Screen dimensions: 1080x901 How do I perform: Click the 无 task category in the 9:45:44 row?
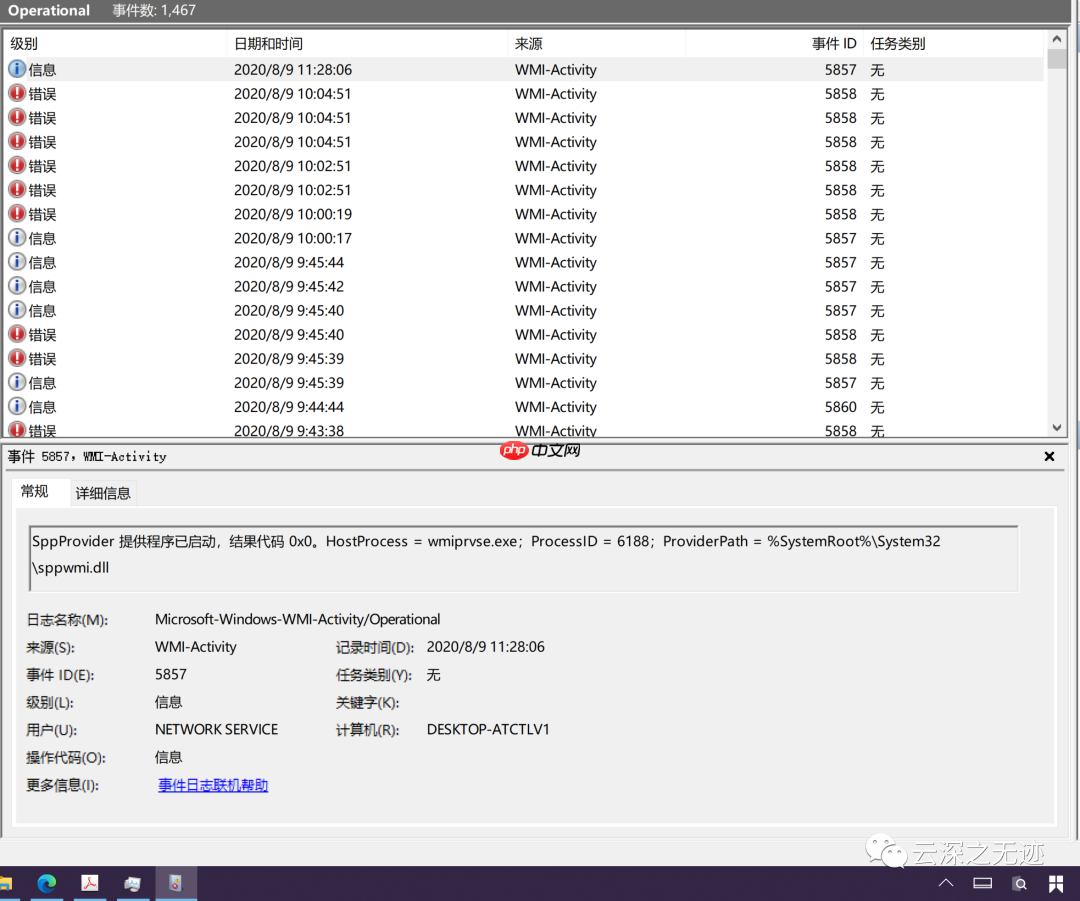tap(877, 262)
